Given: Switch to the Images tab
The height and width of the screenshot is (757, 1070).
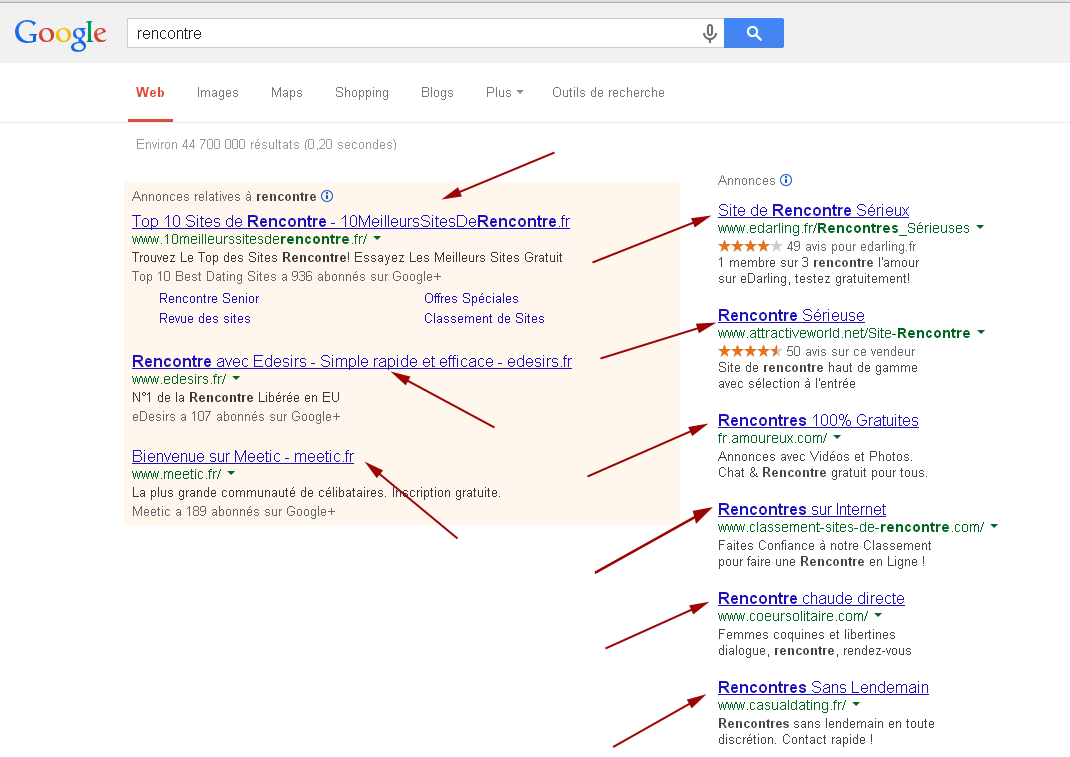Looking at the screenshot, I should click(218, 92).
